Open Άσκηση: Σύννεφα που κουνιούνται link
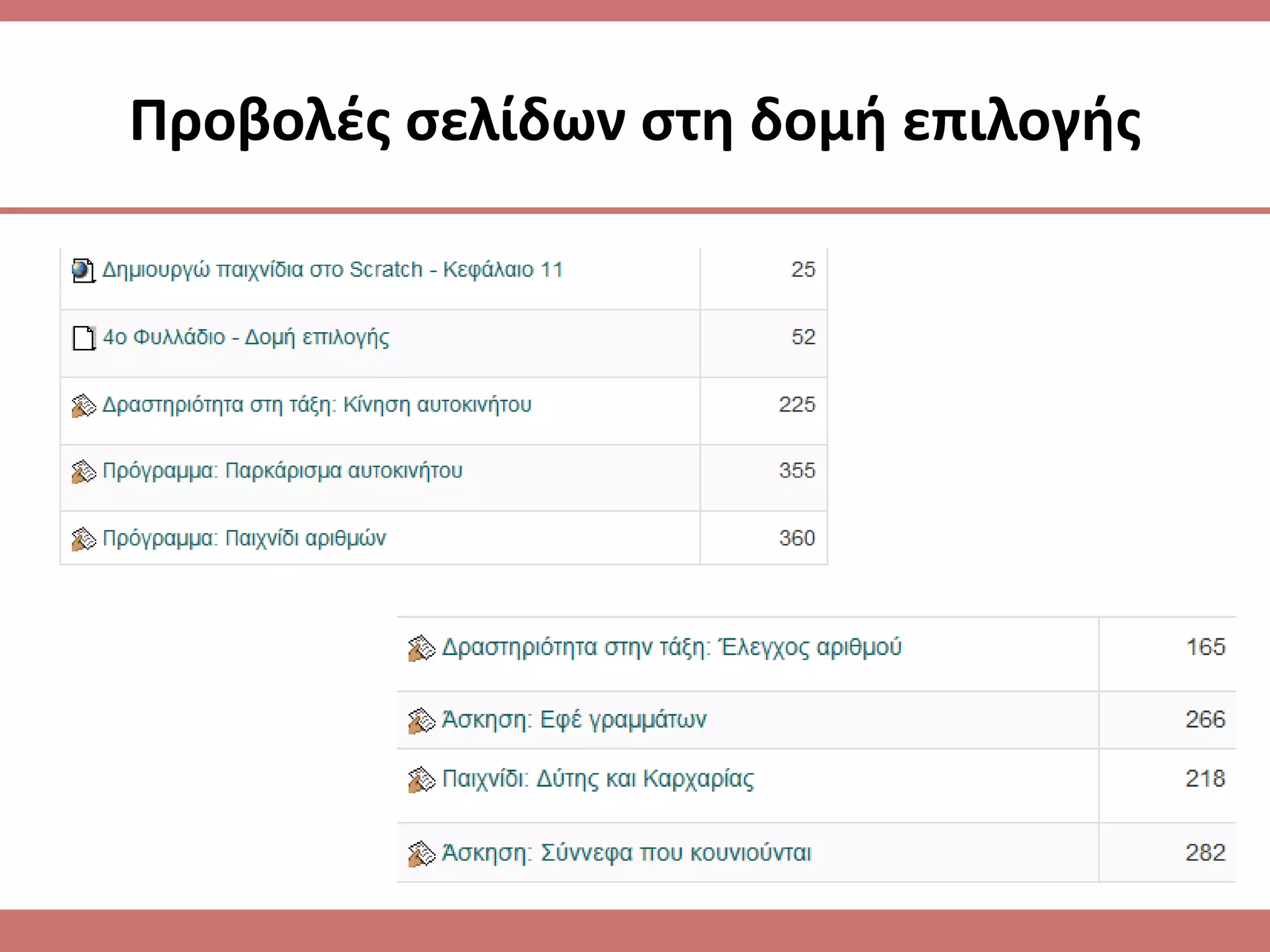The height and width of the screenshot is (952, 1270). 626,853
